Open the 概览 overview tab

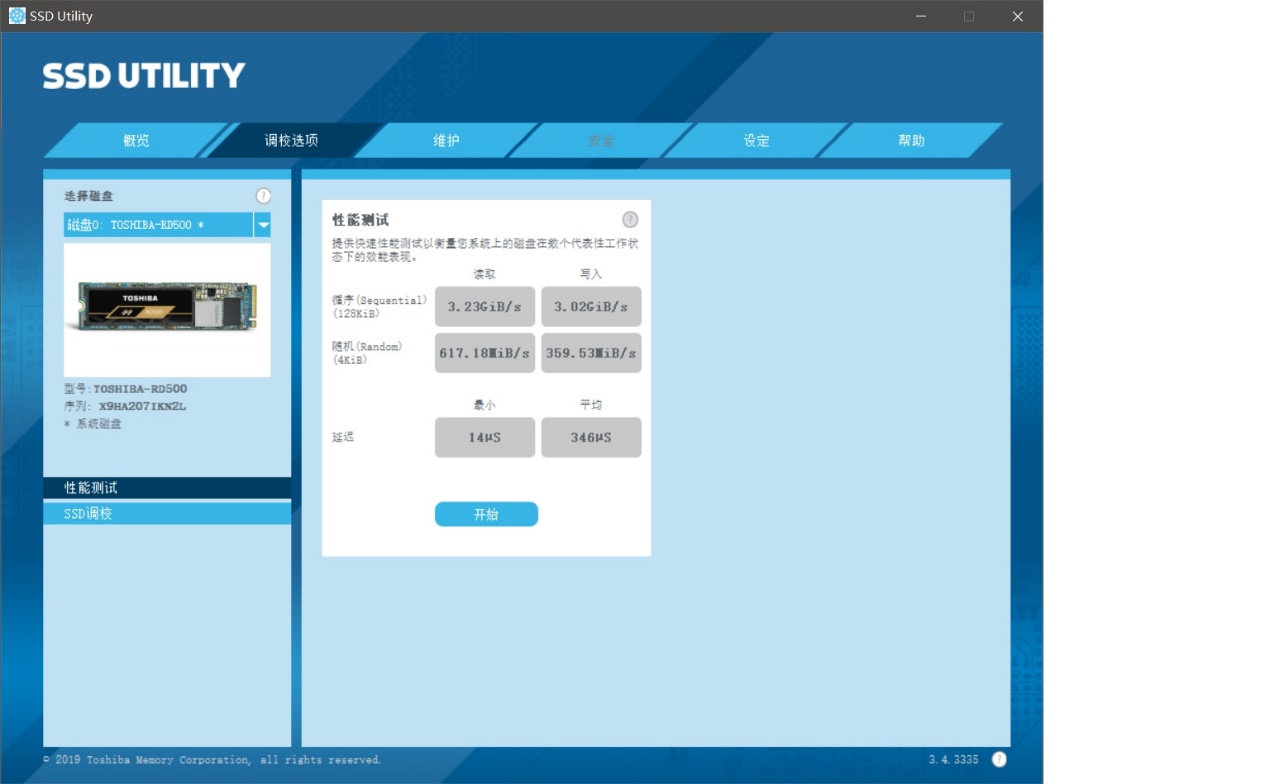(x=136, y=141)
